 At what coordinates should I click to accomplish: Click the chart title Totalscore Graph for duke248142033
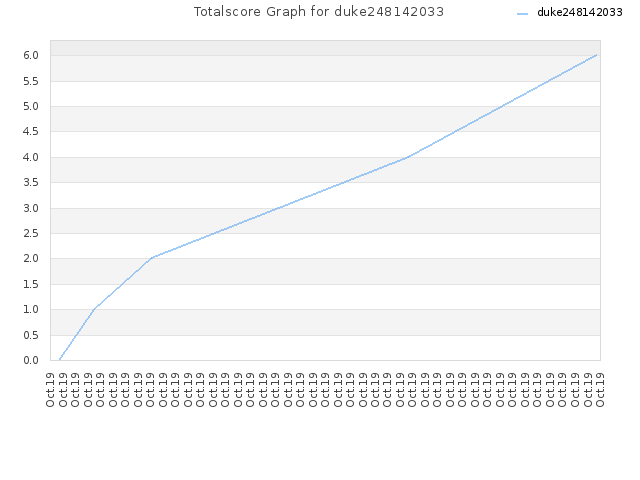tap(319, 12)
